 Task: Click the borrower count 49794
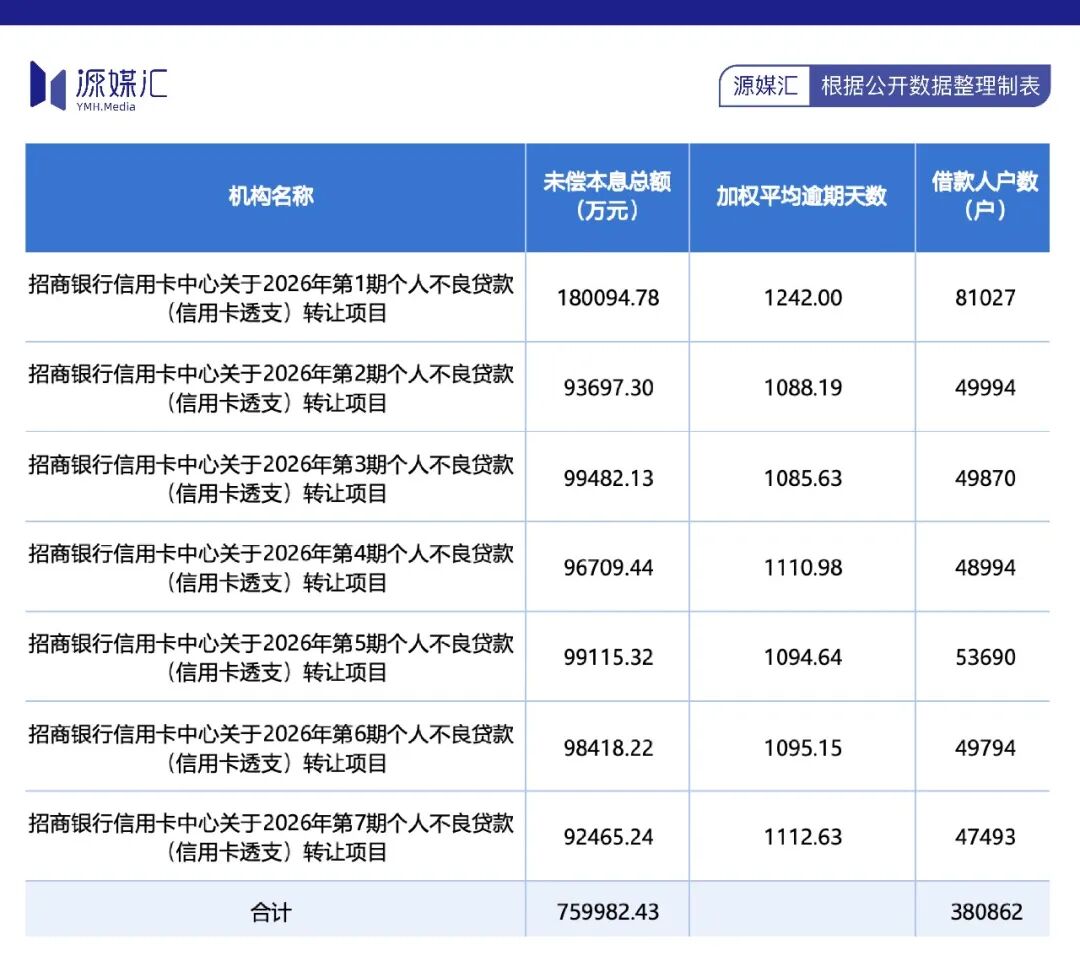985,748
